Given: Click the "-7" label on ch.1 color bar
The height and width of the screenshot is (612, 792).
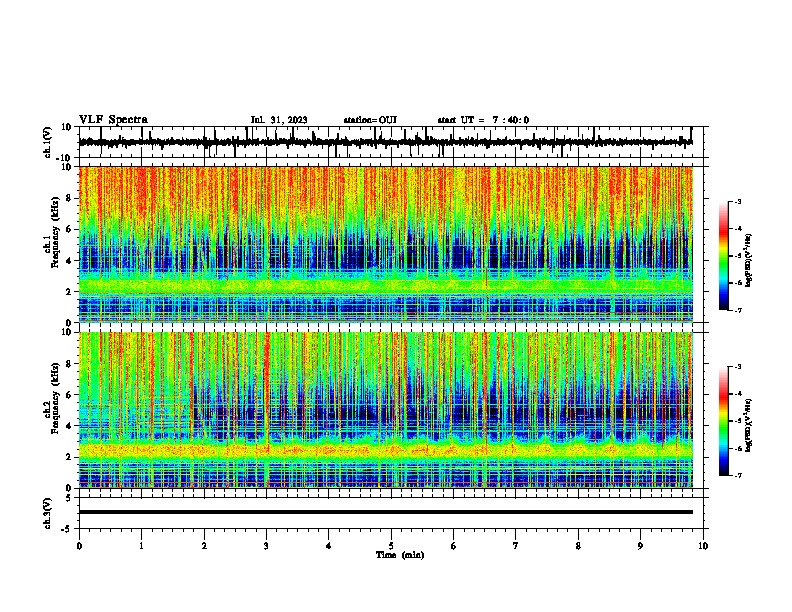Looking at the screenshot, I should pyautogui.click(x=737, y=310).
